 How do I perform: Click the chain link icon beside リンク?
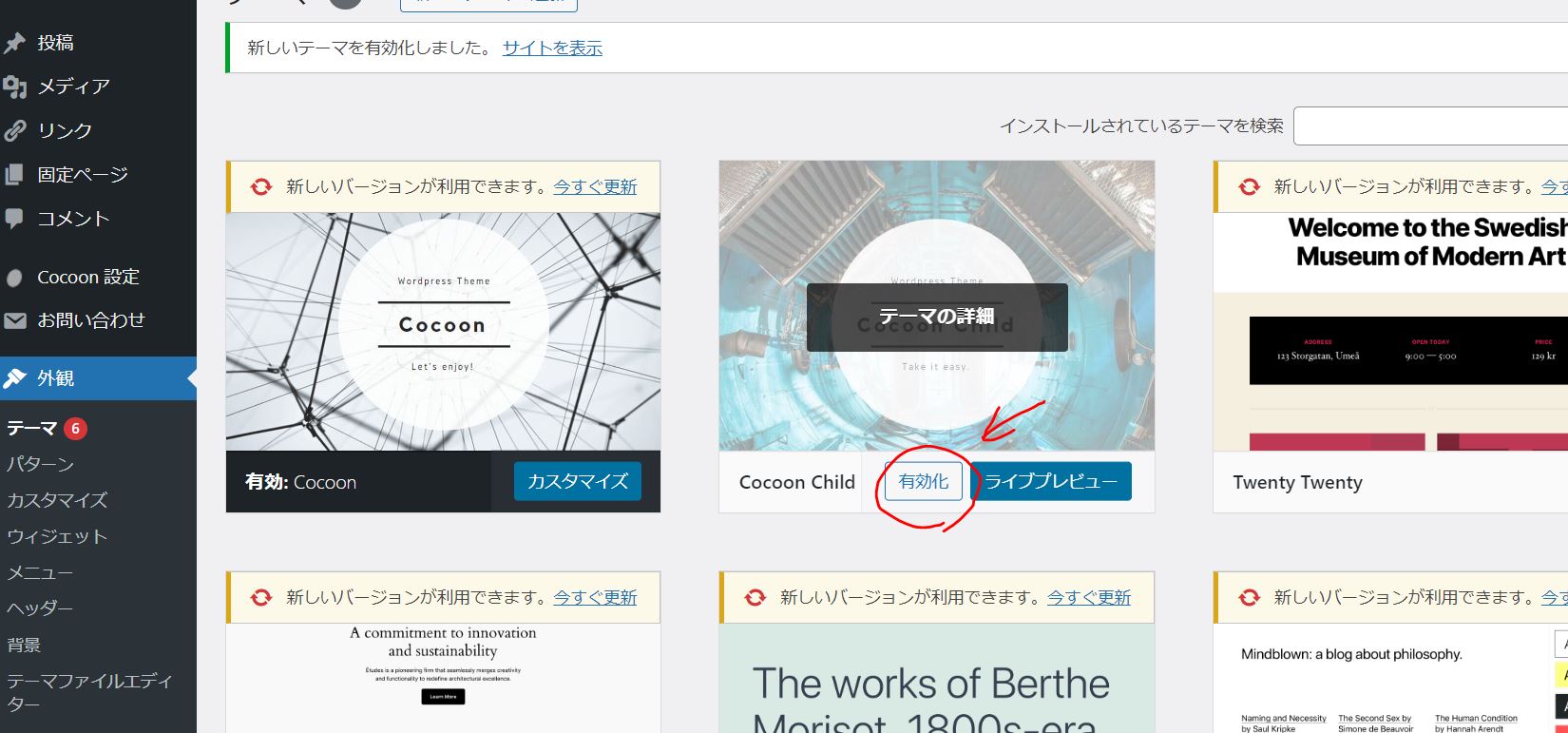tap(14, 130)
